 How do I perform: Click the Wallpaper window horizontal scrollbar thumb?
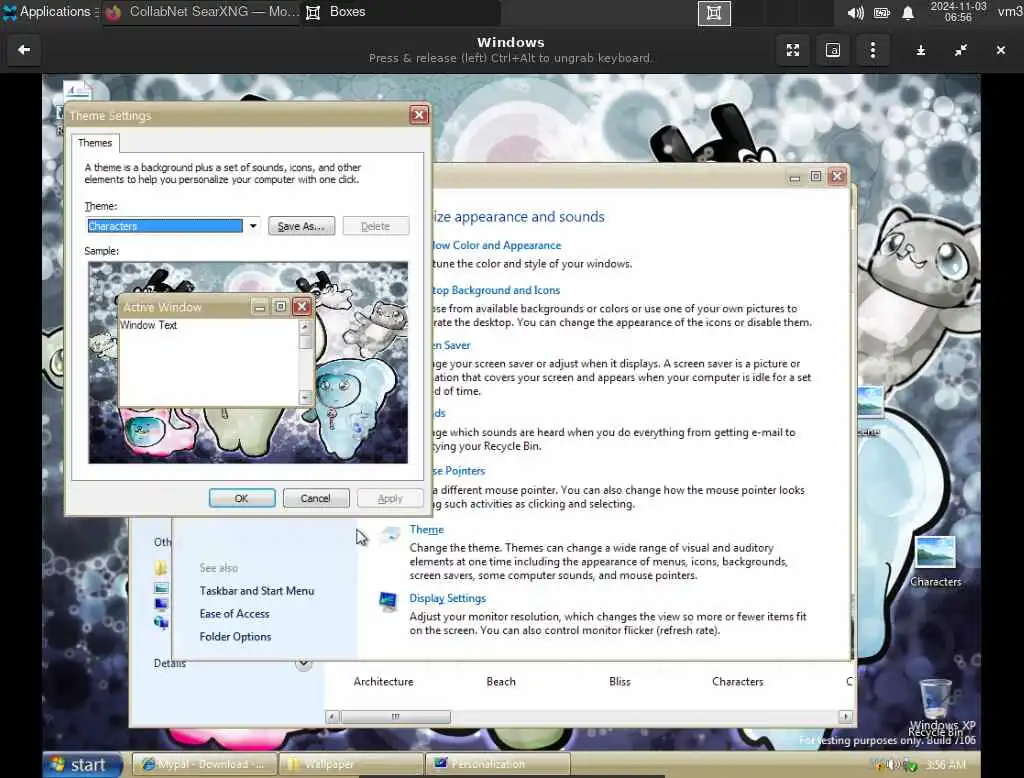396,717
